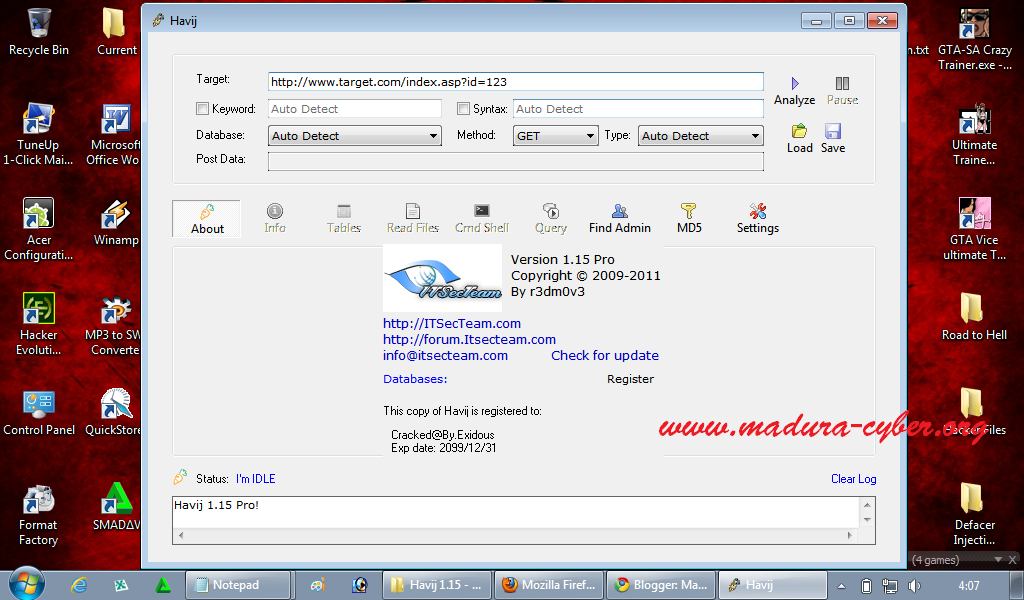This screenshot has height=600, width=1024.
Task: Select the Defacer Injection folder
Action: (974, 514)
